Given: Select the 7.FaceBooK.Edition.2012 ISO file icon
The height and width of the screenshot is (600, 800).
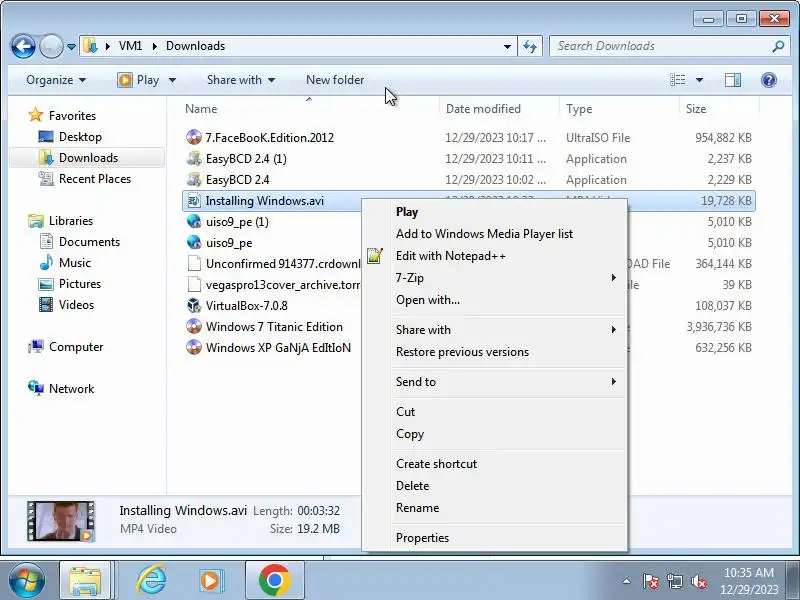Looking at the screenshot, I should pyautogui.click(x=194, y=137).
